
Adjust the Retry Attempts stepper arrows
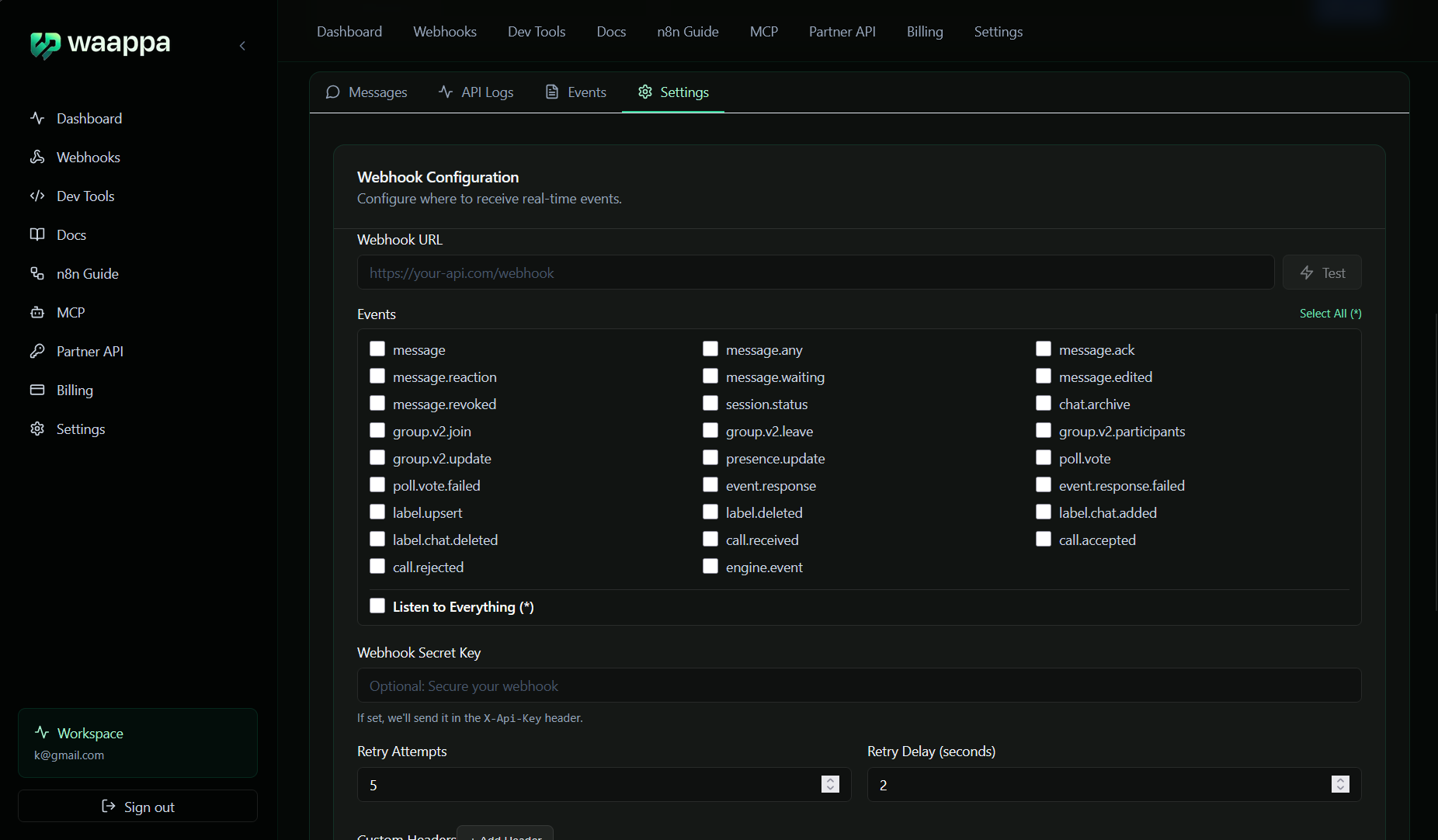pos(830,784)
